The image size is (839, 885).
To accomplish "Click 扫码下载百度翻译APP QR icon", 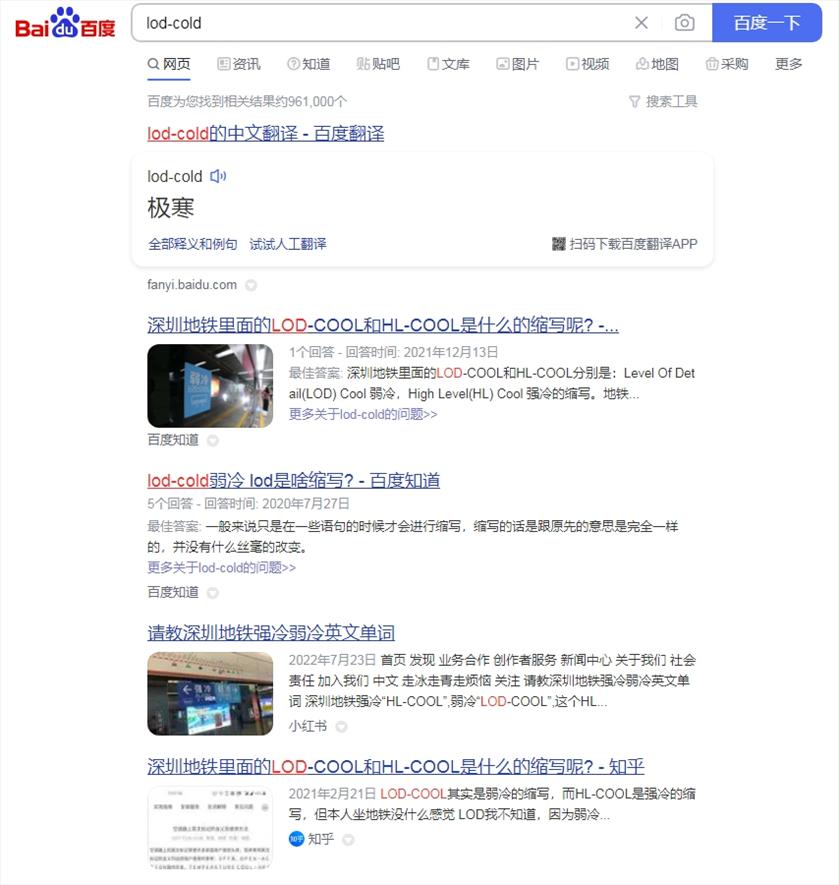I will coord(558,244).
